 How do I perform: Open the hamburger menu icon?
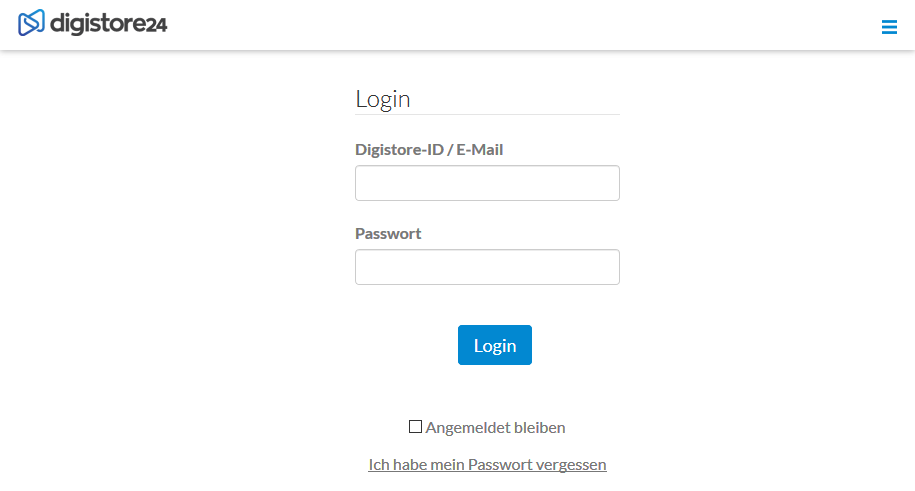(889, 27)
